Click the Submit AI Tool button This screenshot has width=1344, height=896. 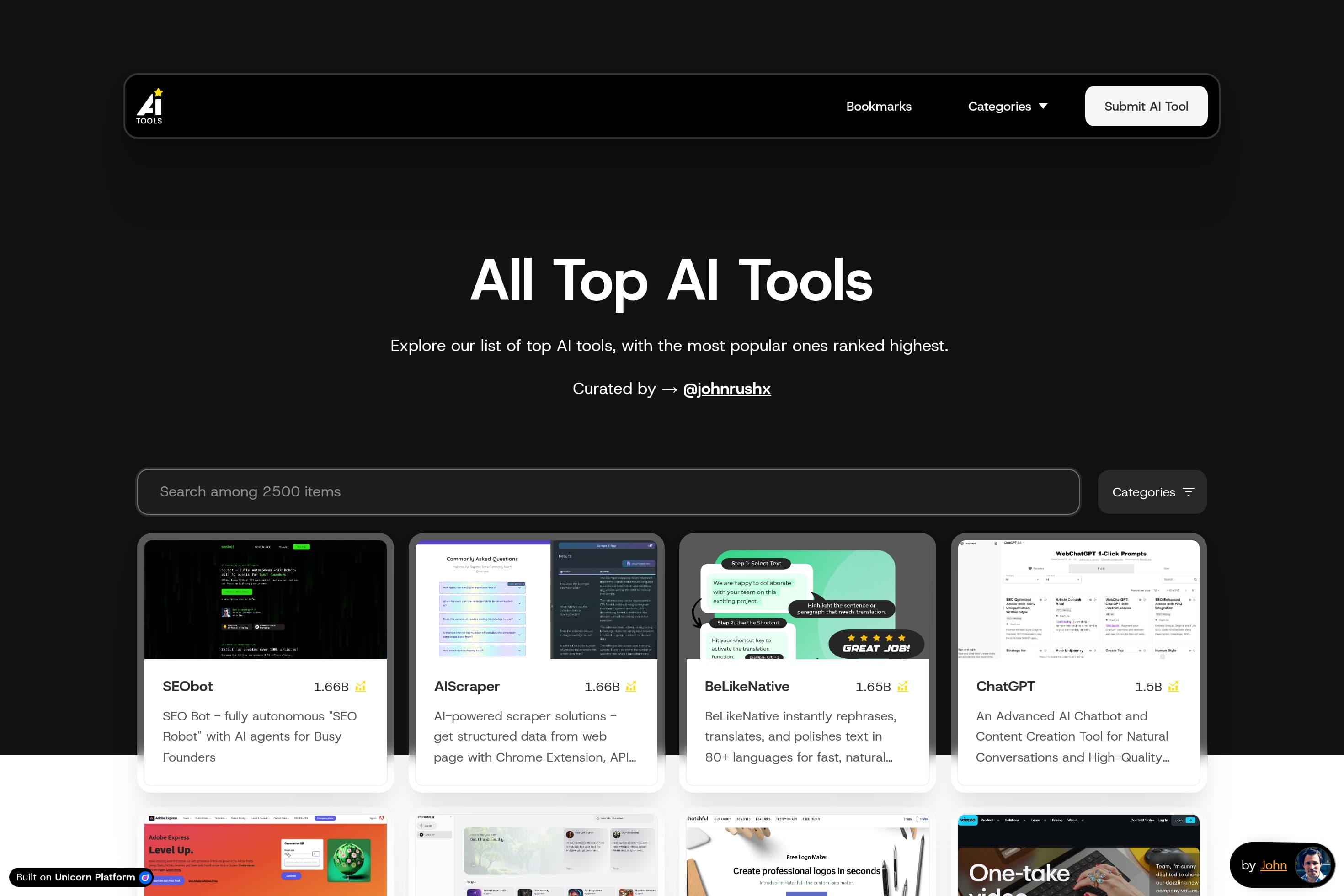(x=1146, y=106)
